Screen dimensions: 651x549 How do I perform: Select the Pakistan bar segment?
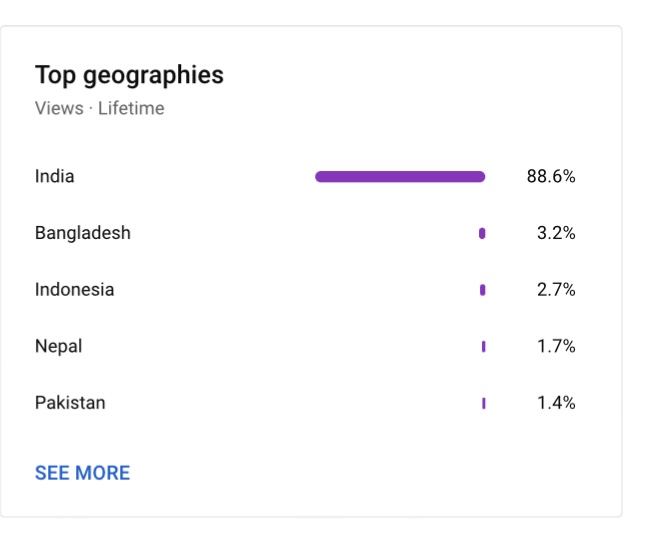click(x=484, y=403)
